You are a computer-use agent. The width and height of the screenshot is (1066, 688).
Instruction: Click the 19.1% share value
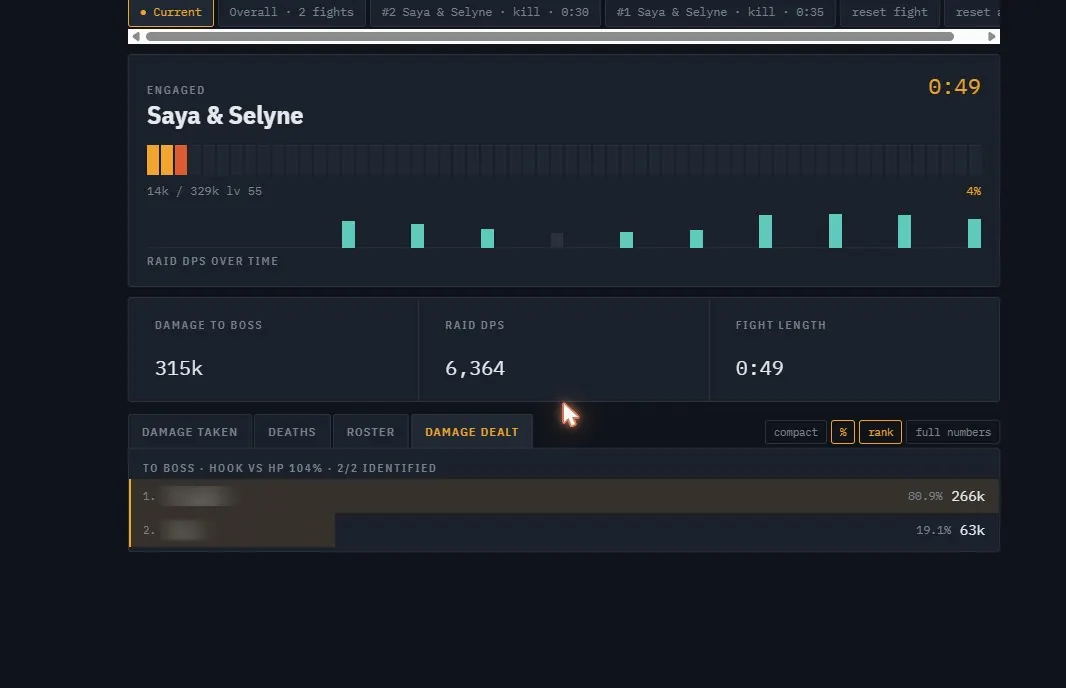(x=933, y=530)
